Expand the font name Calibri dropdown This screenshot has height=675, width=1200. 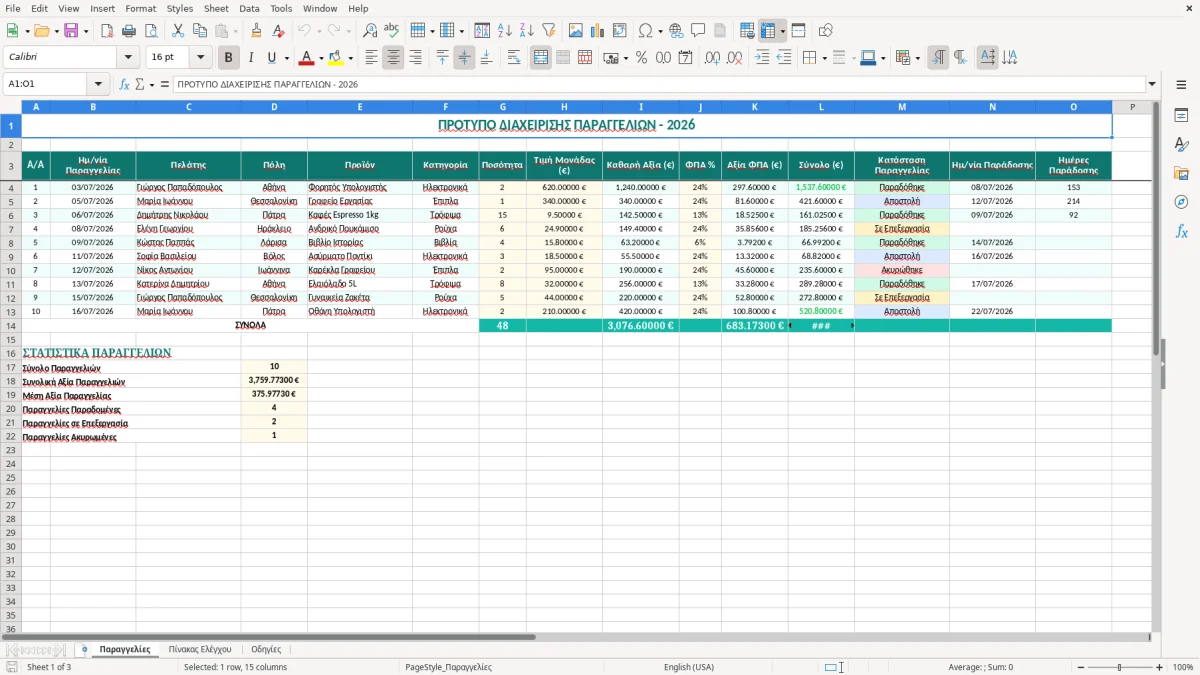128,58
